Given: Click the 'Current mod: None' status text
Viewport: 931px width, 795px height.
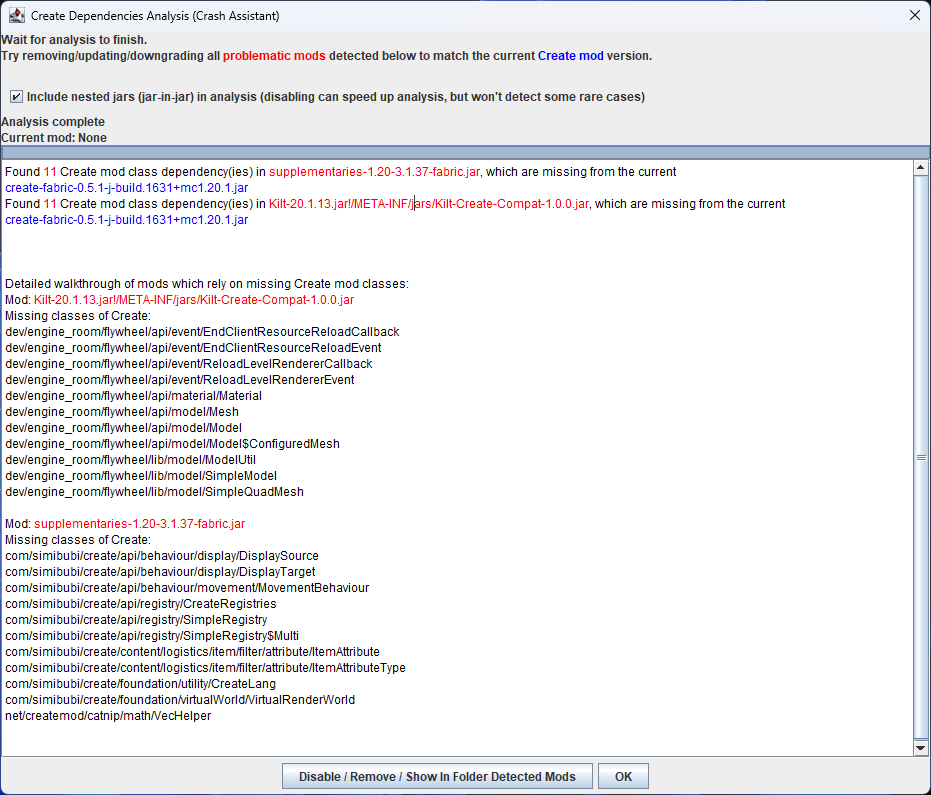Looking at the screenshot, I should [x=54, y=138].
